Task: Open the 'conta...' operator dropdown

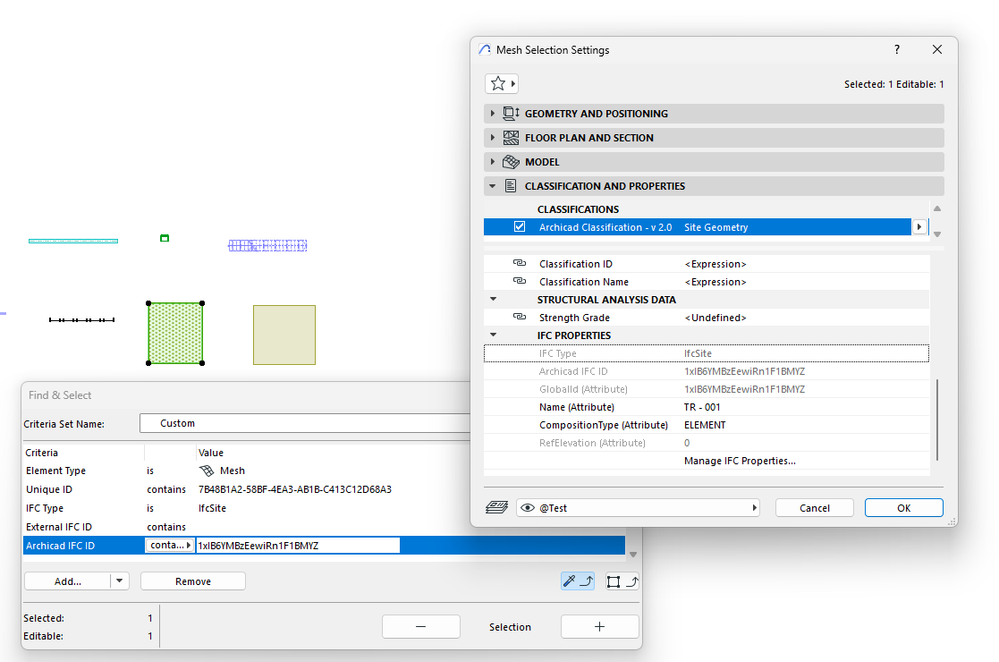Action: (169, 545)
